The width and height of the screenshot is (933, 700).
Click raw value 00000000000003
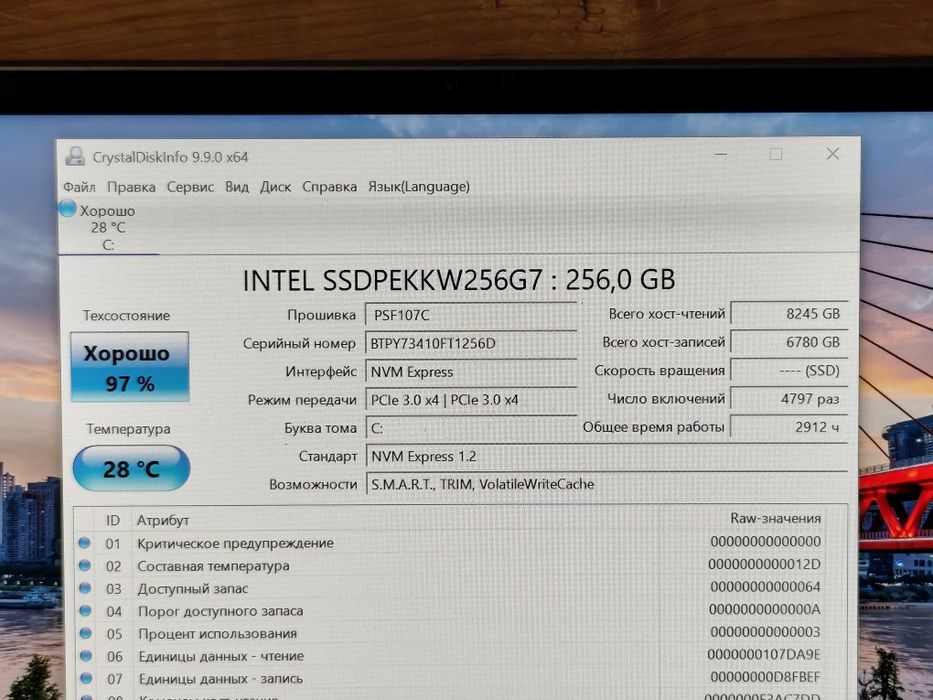766,632
